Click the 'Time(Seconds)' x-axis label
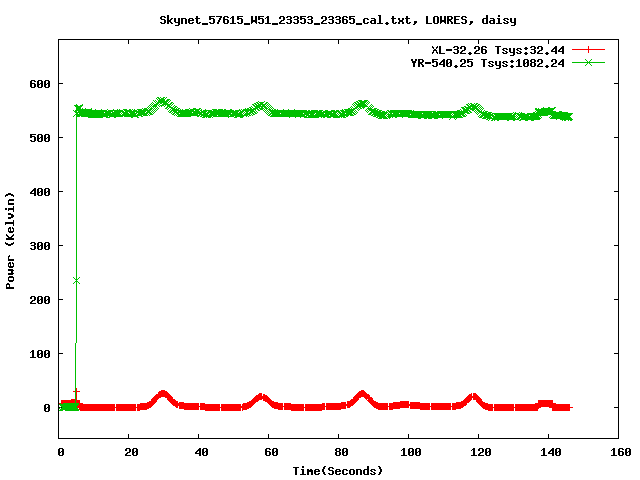This screenshot has width=640, height=480. [x=338, y=471]
